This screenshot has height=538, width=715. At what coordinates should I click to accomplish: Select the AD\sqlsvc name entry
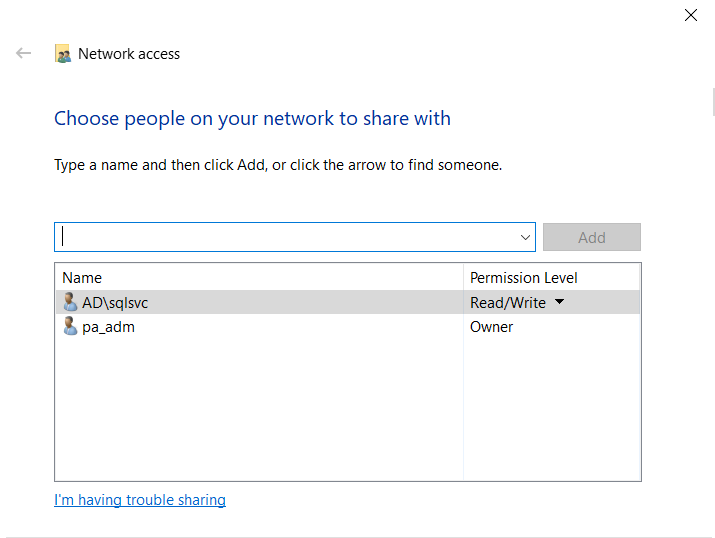coord(115,303)
